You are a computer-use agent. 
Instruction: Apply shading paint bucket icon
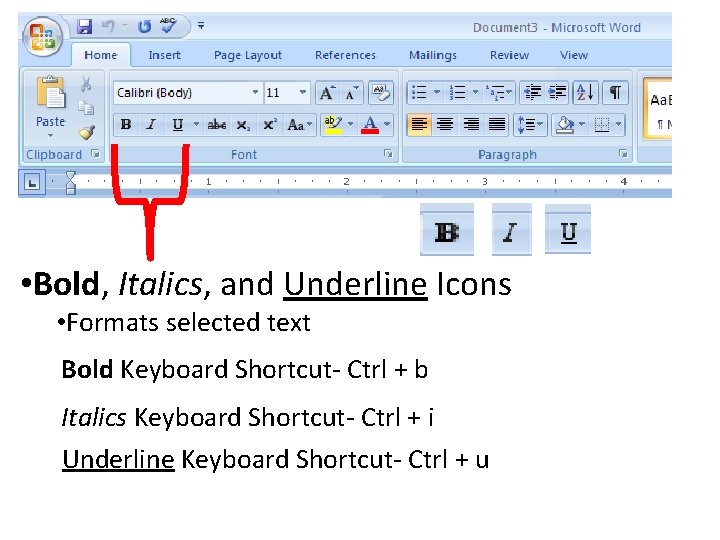[x=565, y=124]
